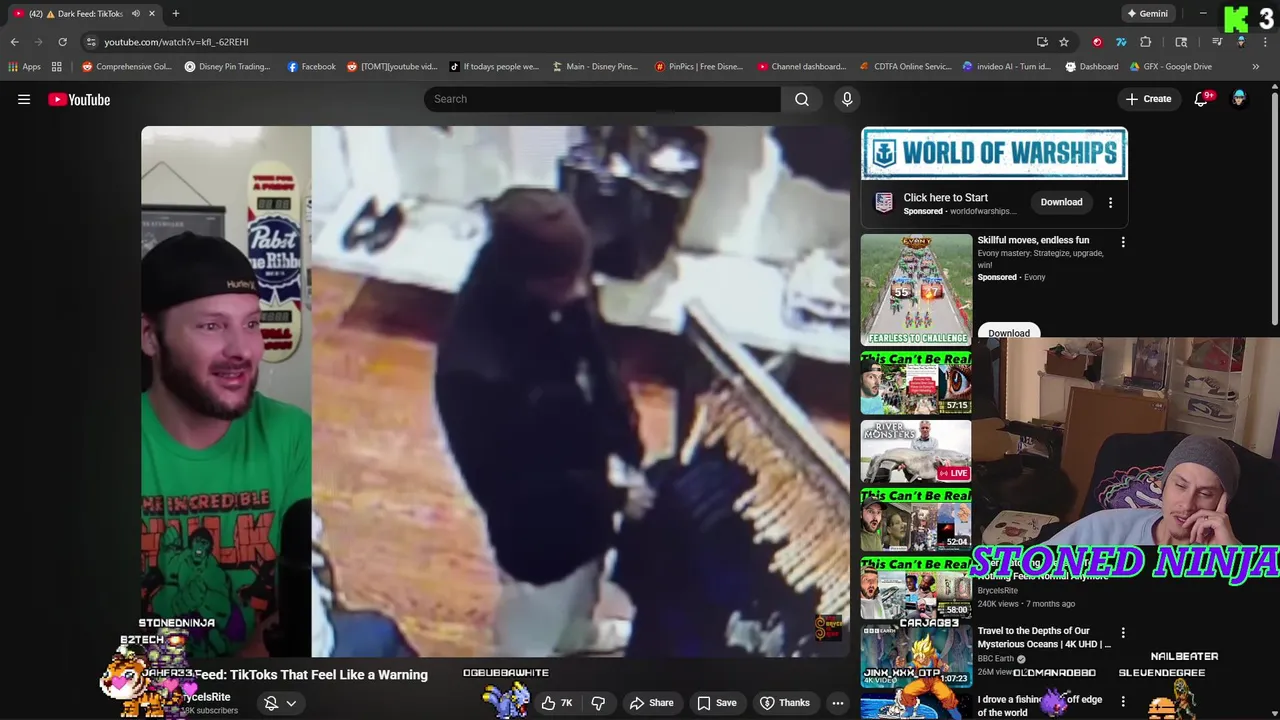Viewport: 1280px width, 720px height.
Task: Click the World of Warships banner
Action: [x=994, y=153]
